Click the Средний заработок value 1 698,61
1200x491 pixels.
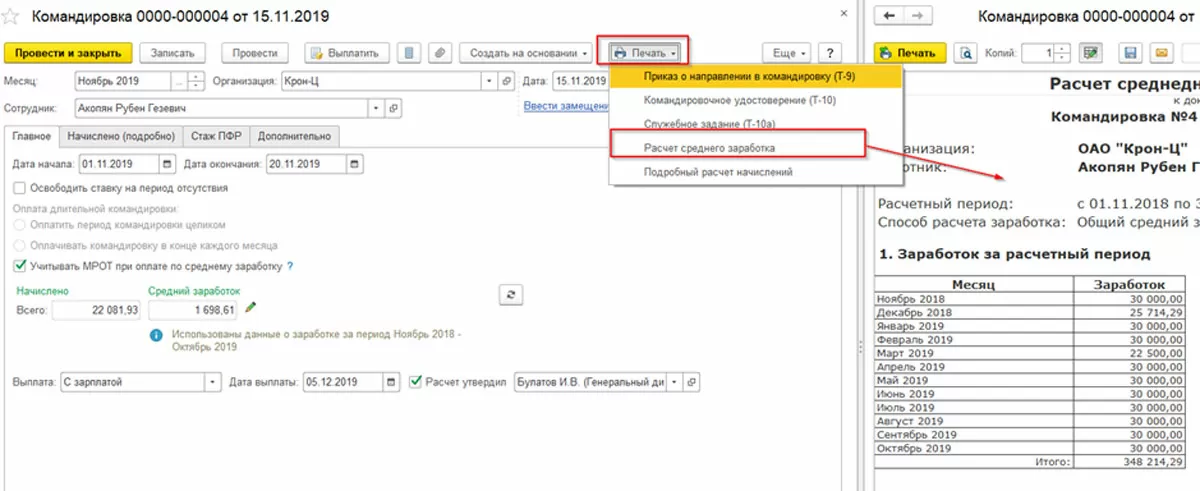tap(194, 311)
